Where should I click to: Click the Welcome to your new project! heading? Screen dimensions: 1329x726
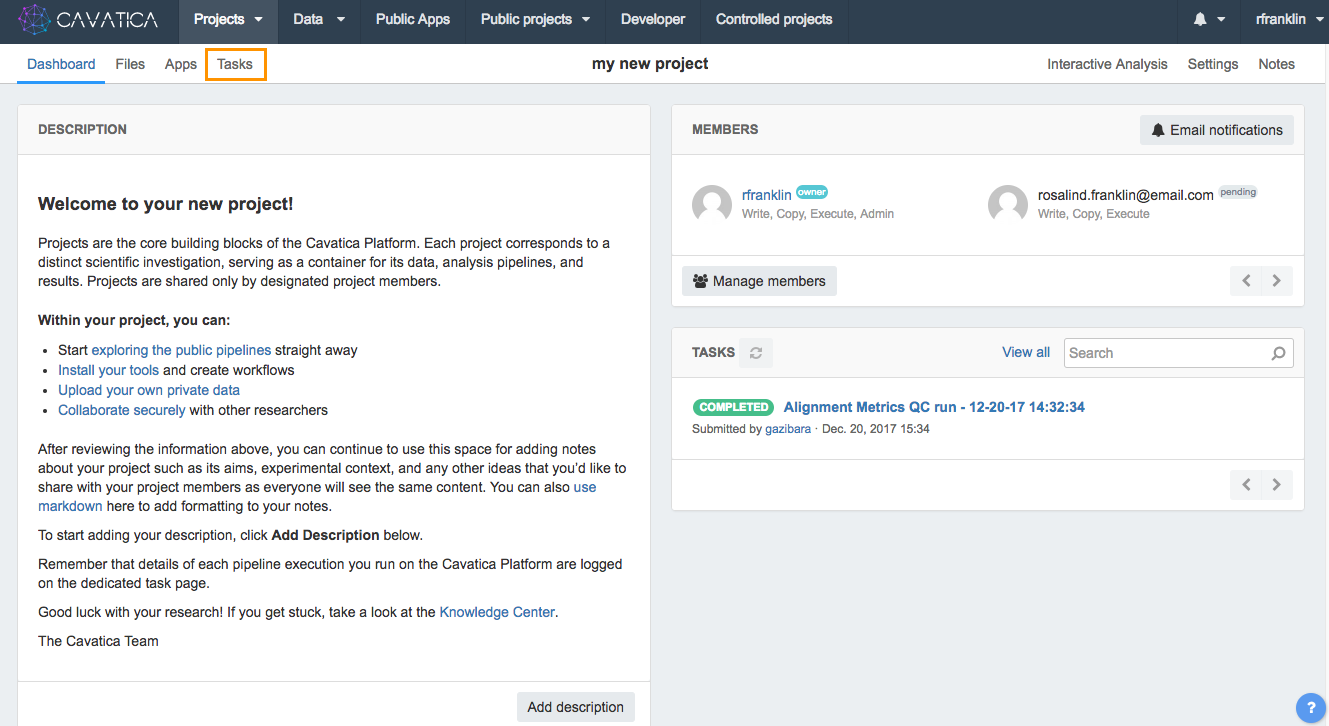click(166, 204)
